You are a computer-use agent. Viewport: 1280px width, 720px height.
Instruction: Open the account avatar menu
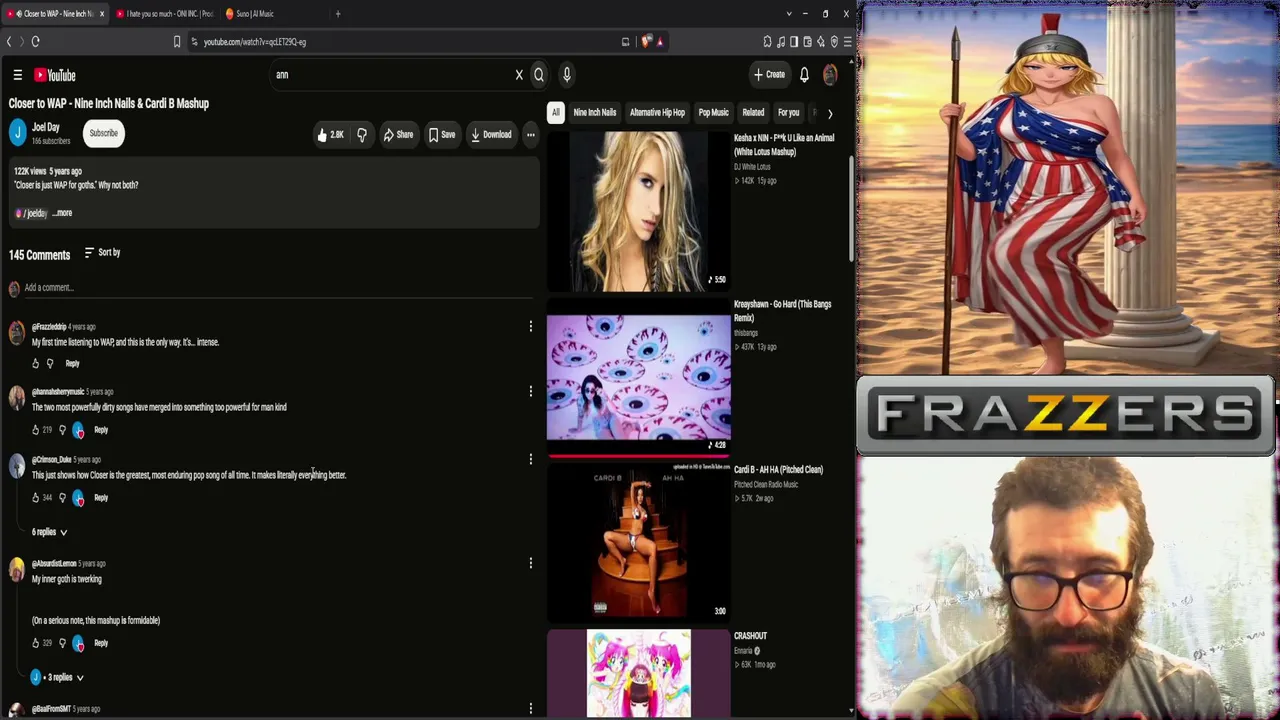point(830,75)
